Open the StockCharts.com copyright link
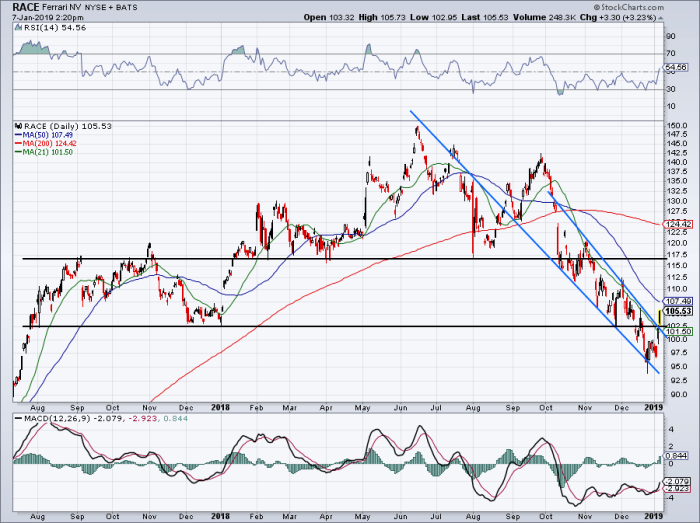The image size is (700, 523). click(629, 7)
